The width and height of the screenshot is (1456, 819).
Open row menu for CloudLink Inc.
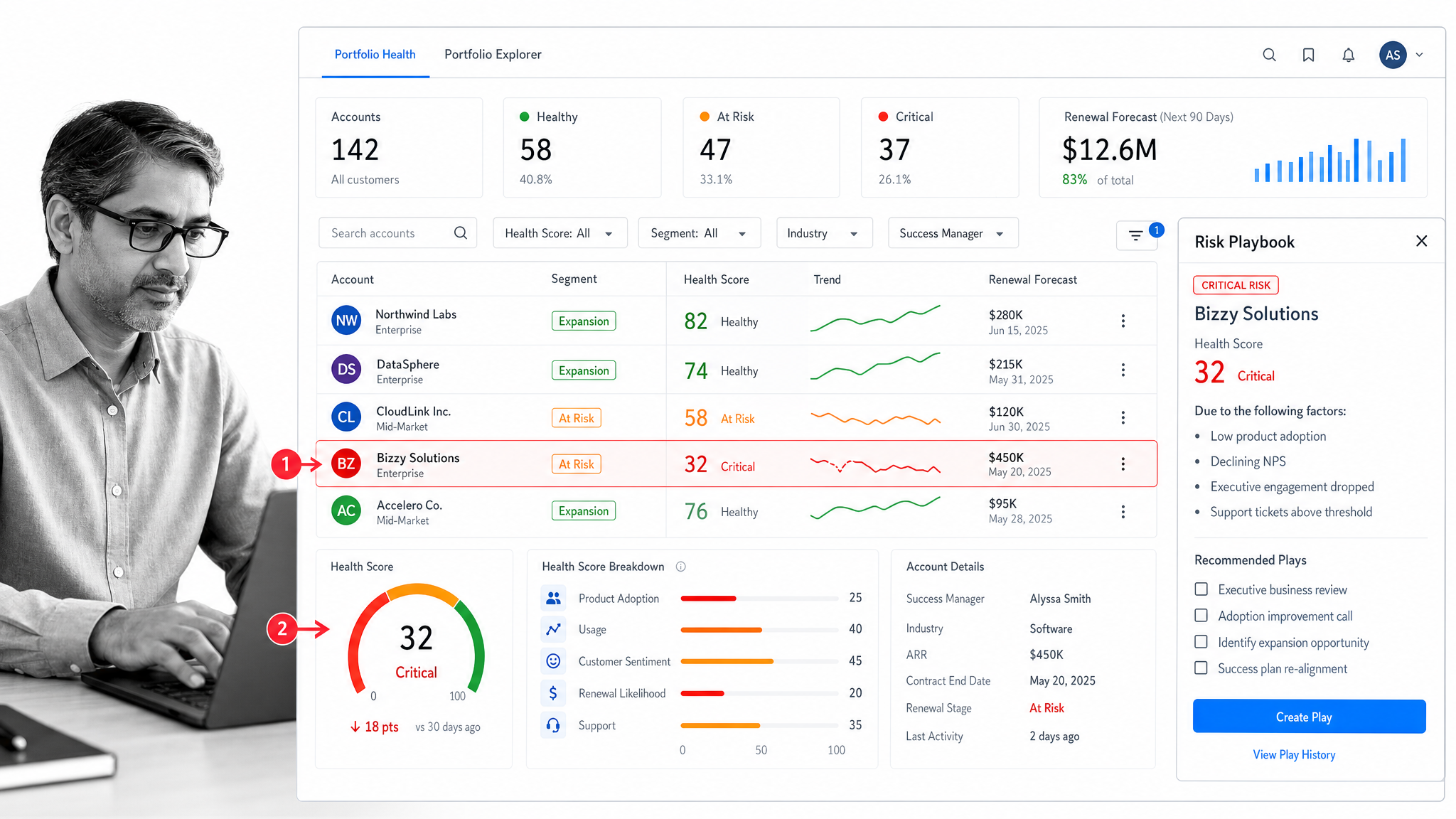1123,417
